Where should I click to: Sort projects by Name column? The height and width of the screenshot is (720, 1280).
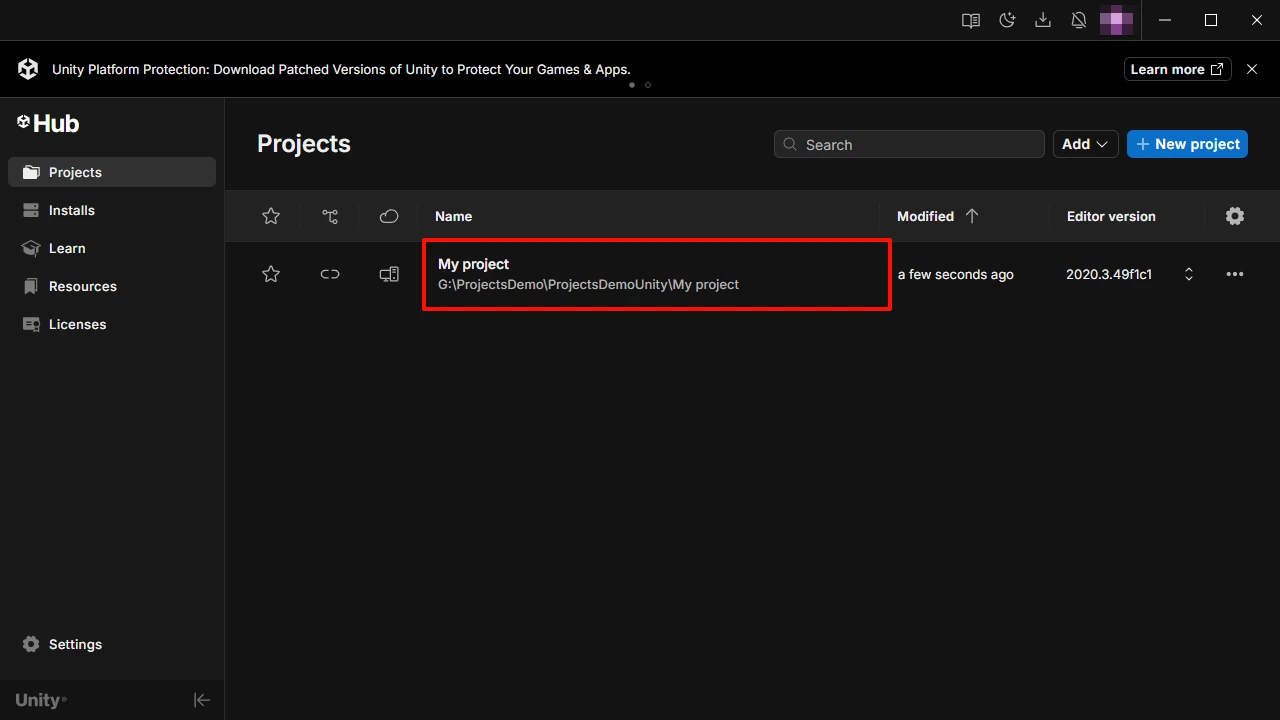point(454,216)
